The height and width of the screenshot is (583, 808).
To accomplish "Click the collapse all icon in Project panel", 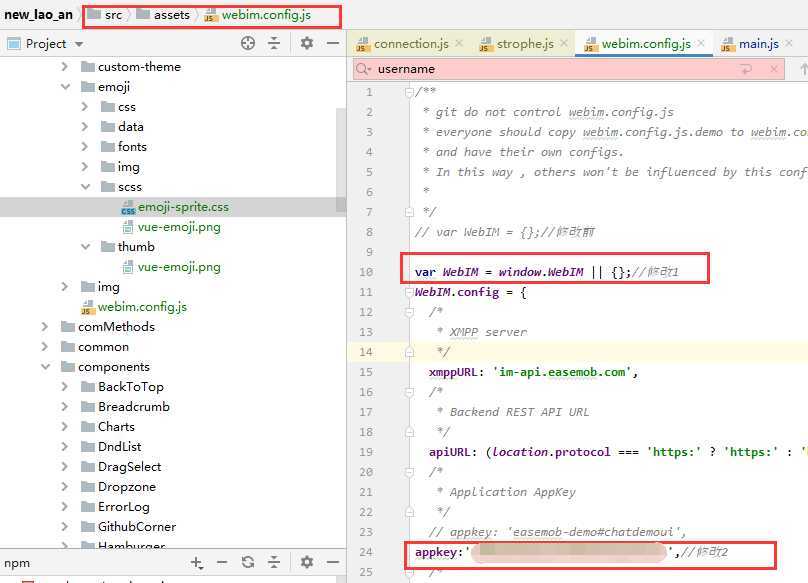I will (x=274, y=43).
